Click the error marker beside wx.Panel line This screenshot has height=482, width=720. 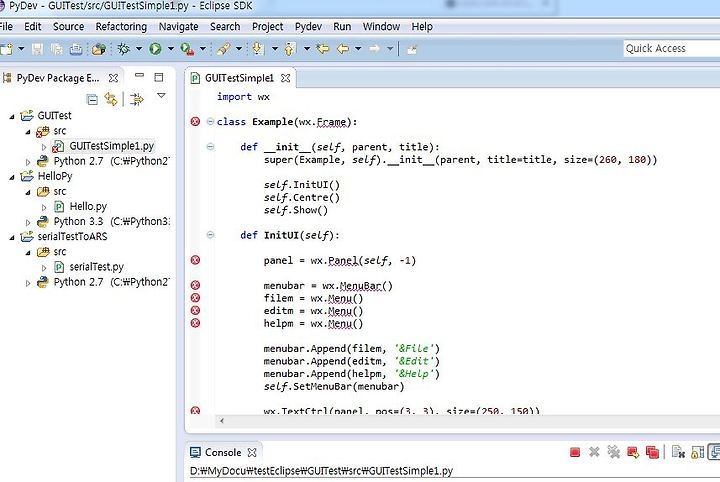pyautogui.click(x=195, y=260)
